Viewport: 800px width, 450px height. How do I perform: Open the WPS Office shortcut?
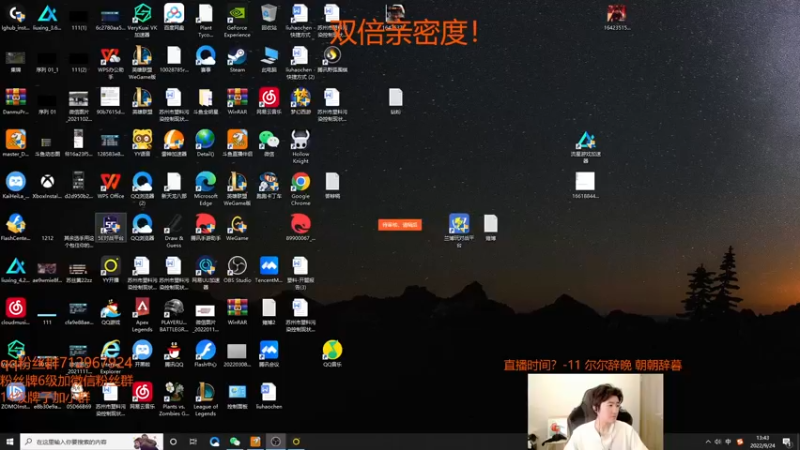pos(110,185)
